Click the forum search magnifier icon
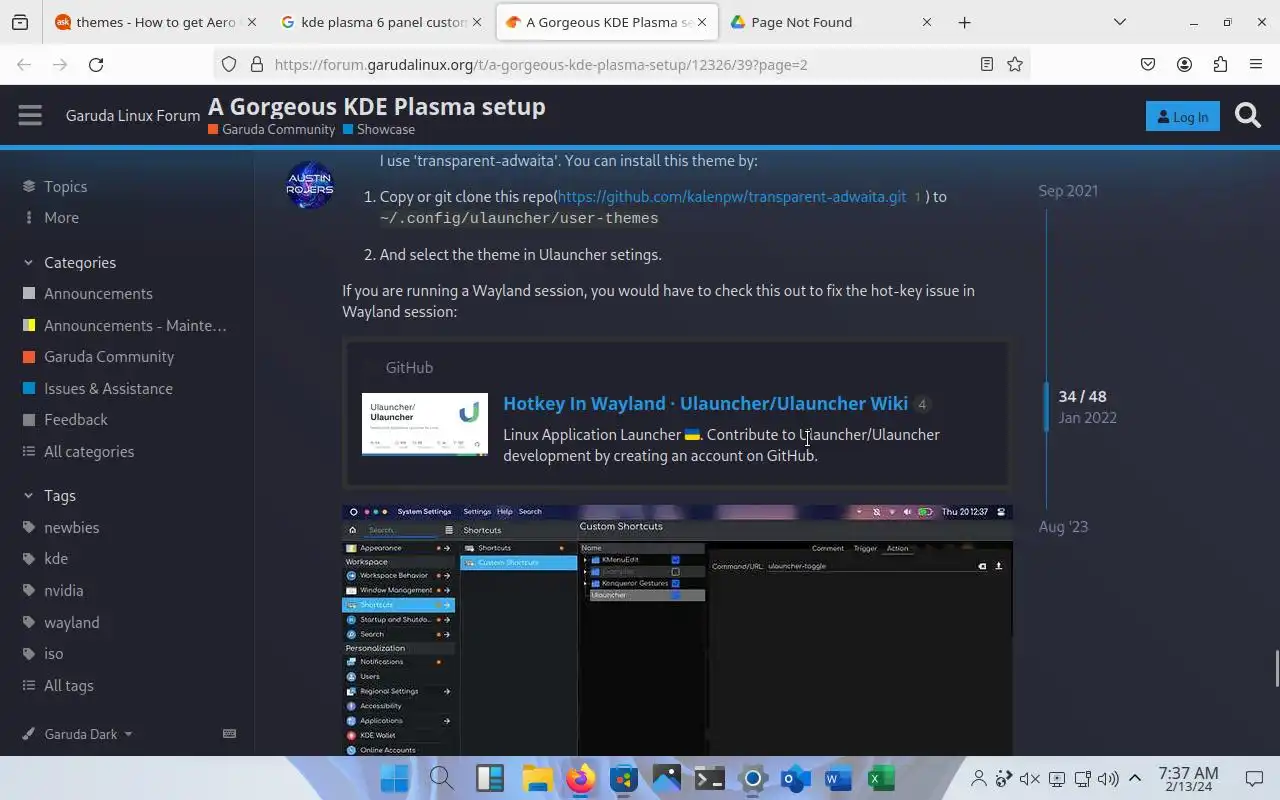The image size is (1280, 800). point(1248,116)
